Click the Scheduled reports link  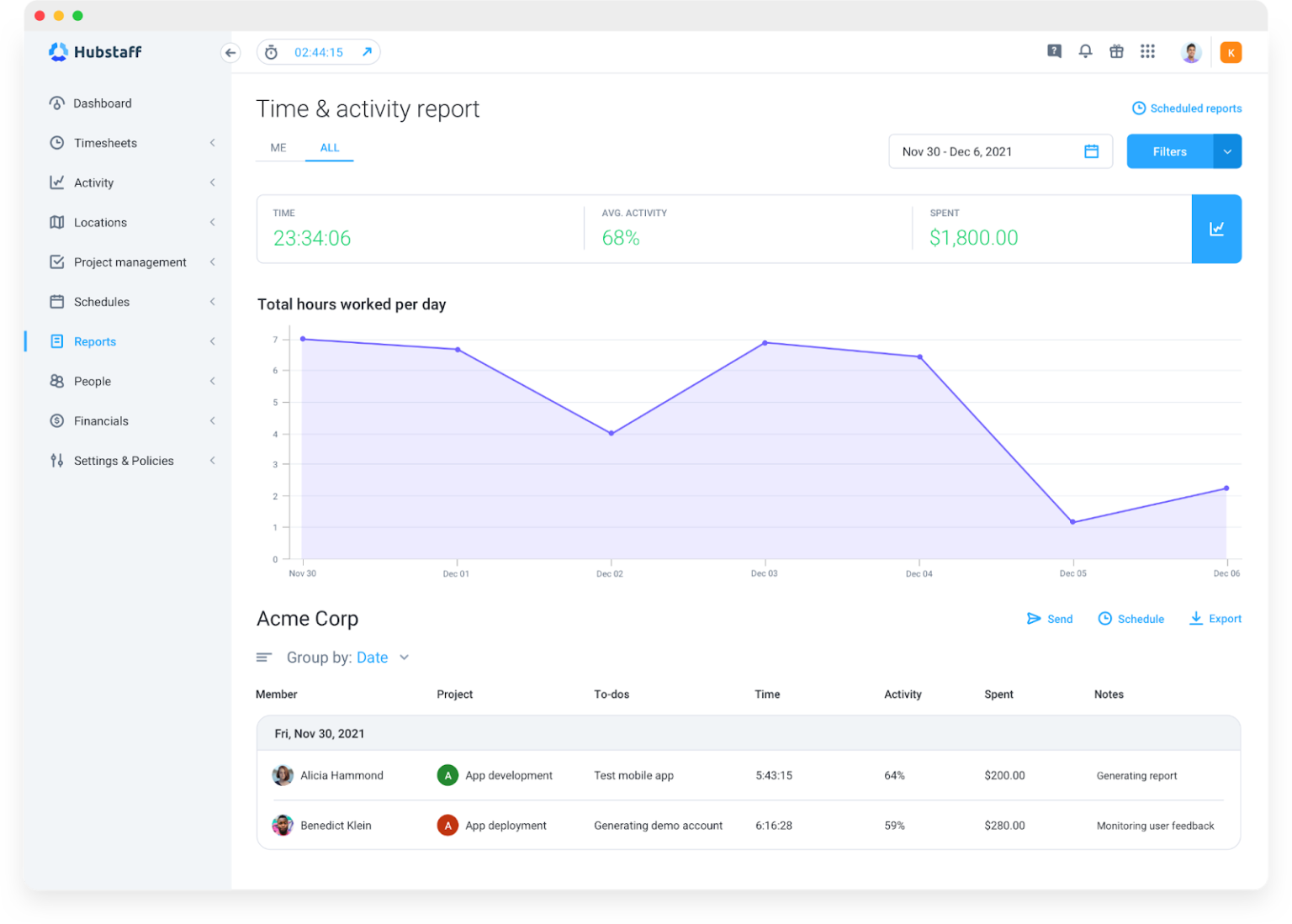click(1187, 108)
